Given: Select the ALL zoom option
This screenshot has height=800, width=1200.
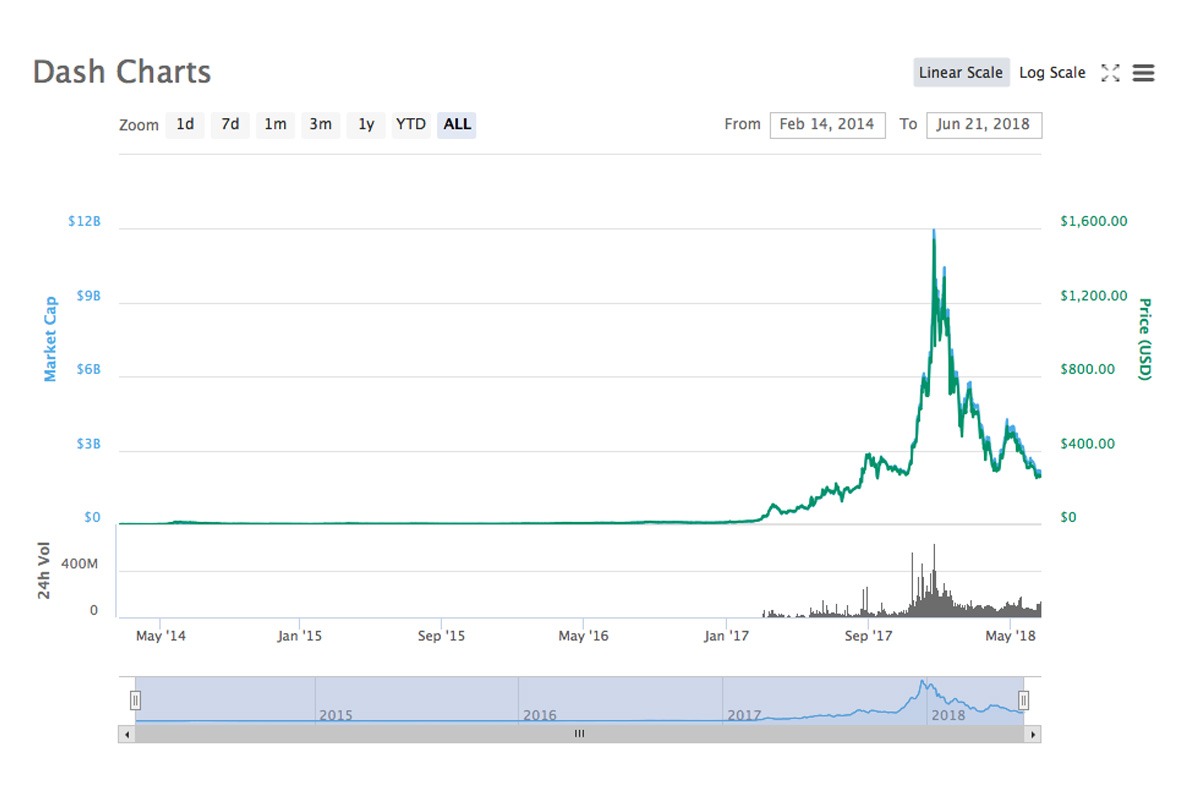Looking at the screenshot, I should [457, 125].
